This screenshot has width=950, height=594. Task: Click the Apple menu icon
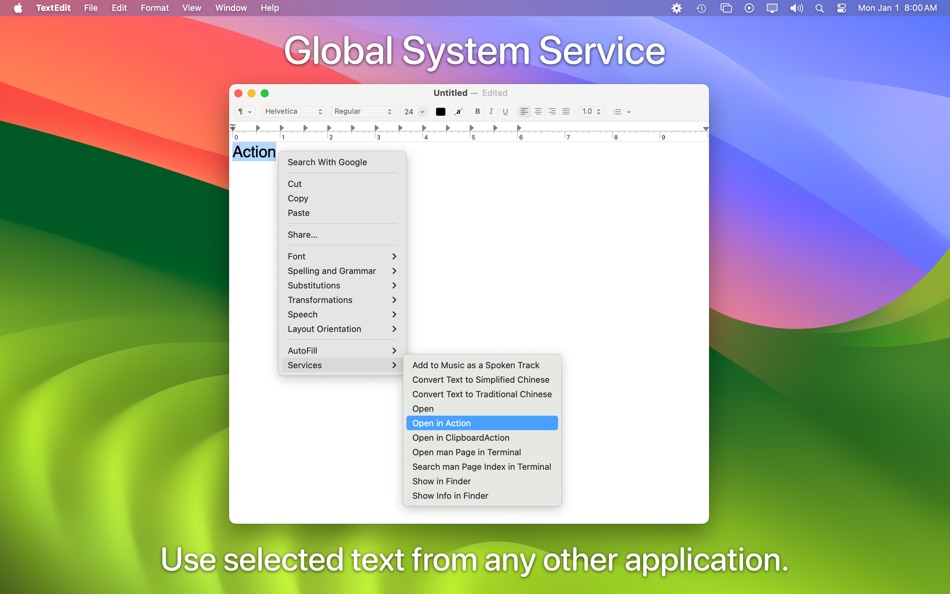tap(18, 8)
